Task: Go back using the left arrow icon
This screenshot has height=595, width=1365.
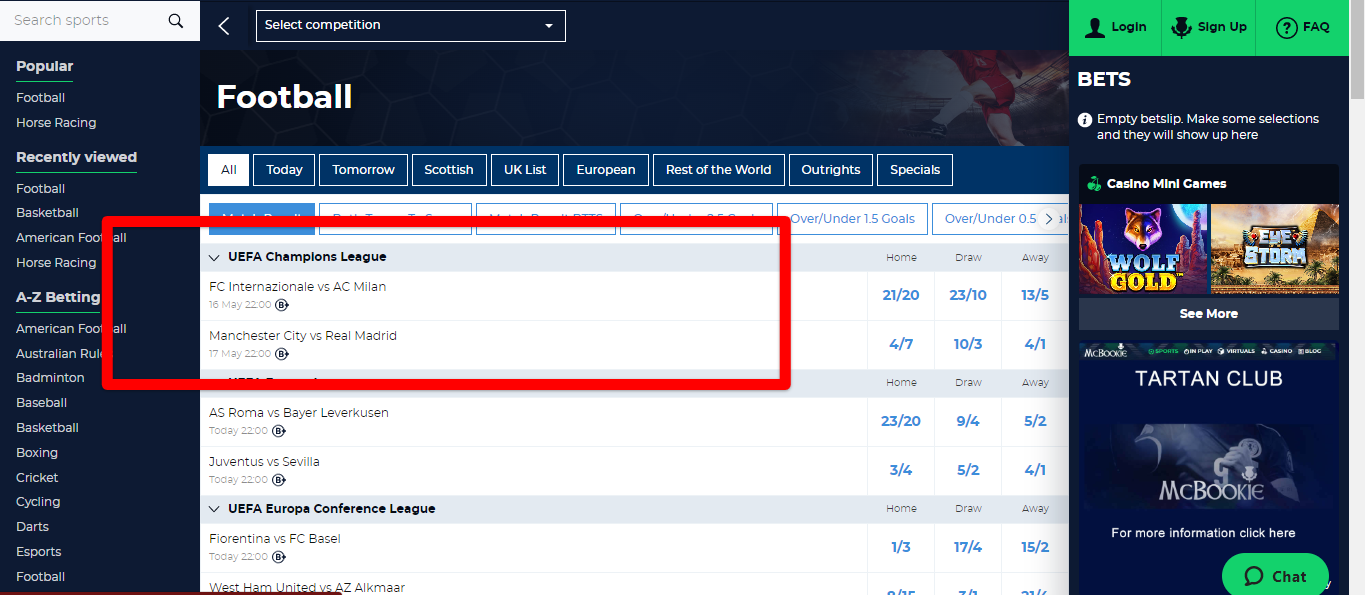Action: [224, 26]
